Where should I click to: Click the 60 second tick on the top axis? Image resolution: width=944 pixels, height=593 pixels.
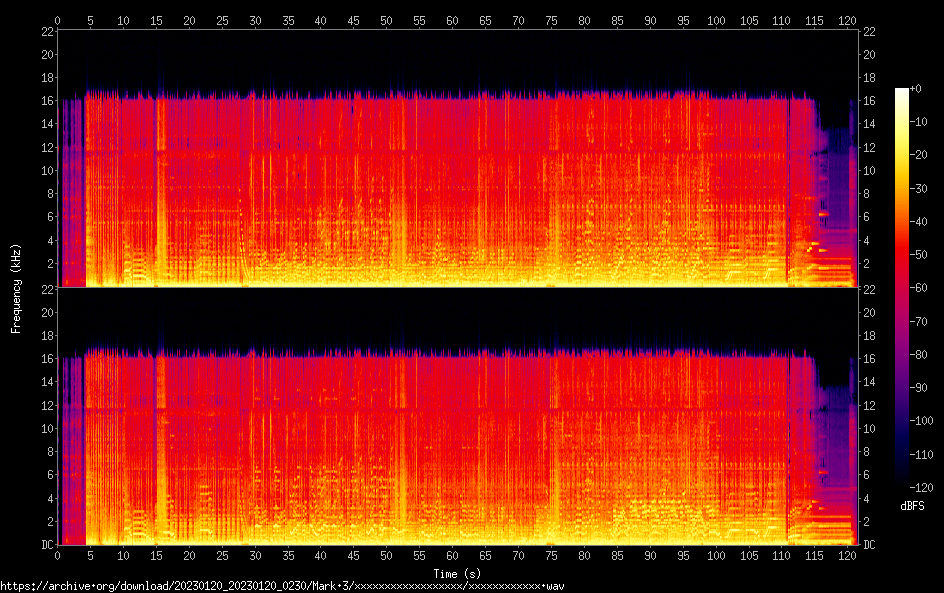click(452, 20)
